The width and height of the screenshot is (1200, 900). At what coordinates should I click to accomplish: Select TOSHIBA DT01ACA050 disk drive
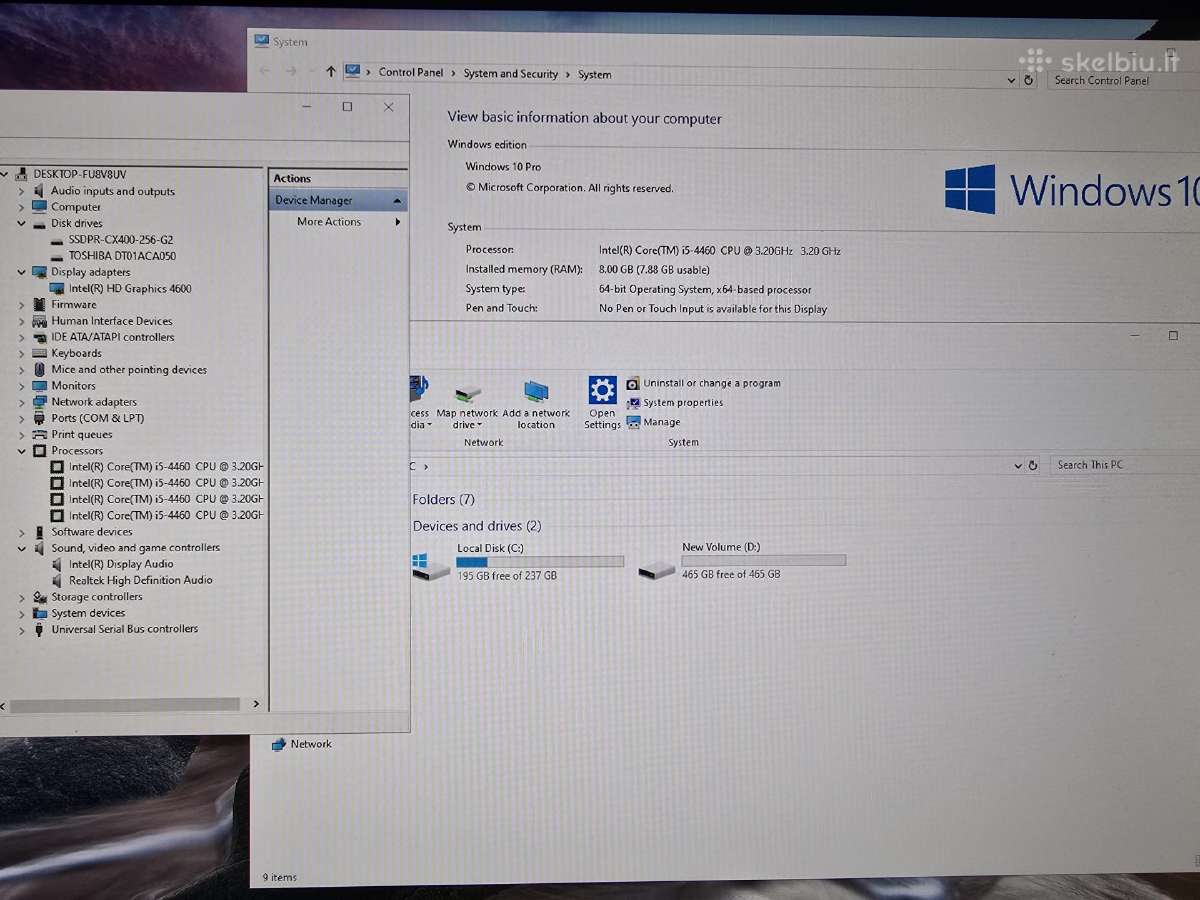(122, 256)
